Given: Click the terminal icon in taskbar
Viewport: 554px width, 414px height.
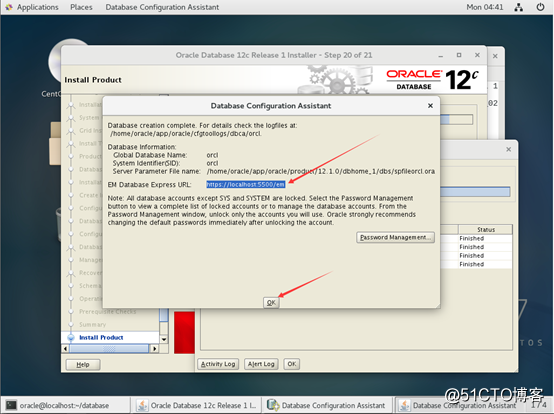Looking at the screenshot, I should click(11, 405).
